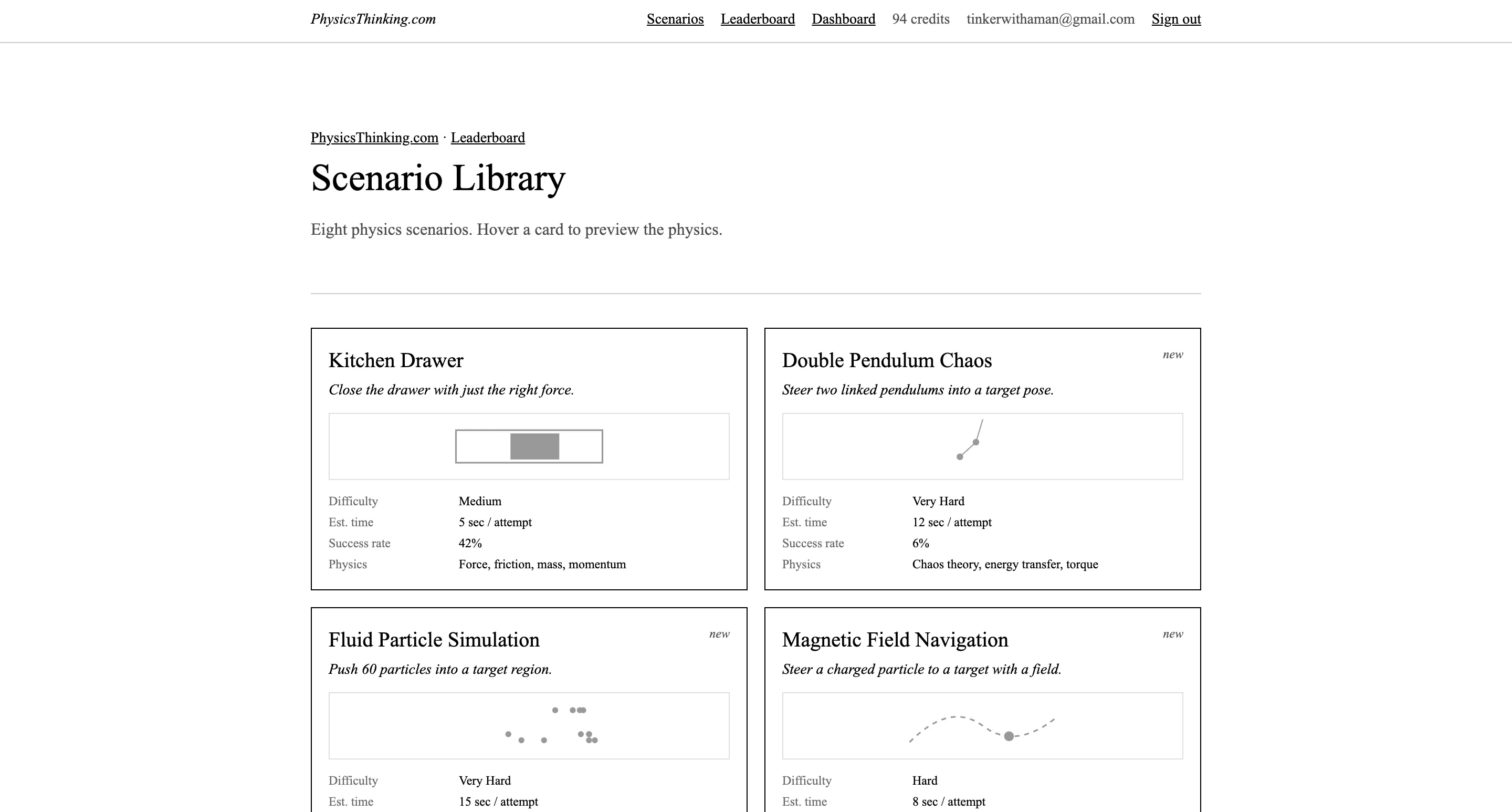Click 'Steer two linked pendulums into a target pose.'
The image size is (1512, 812).
coord(918,390)
